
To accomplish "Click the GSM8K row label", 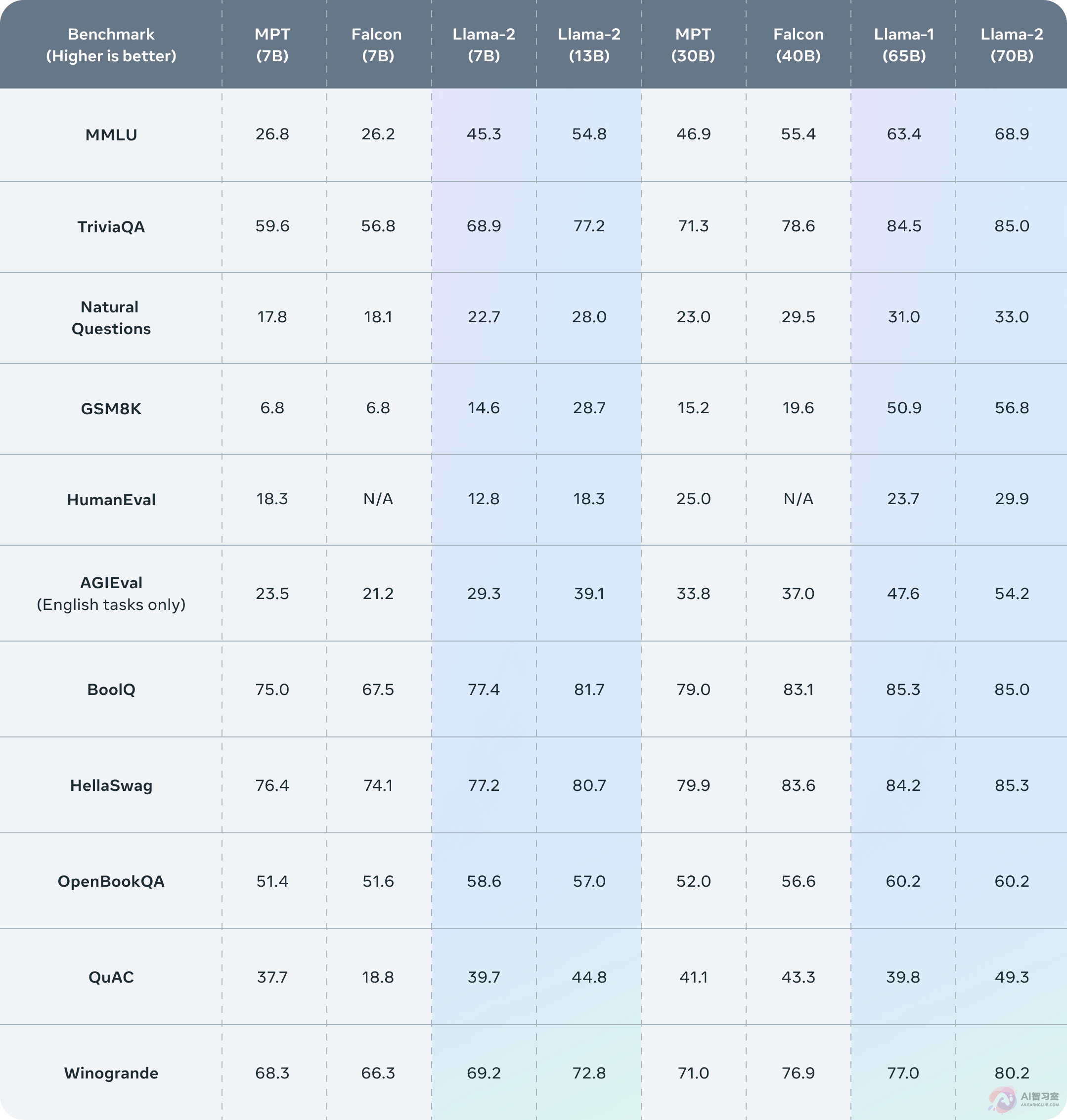I will [x=111, y=409].
